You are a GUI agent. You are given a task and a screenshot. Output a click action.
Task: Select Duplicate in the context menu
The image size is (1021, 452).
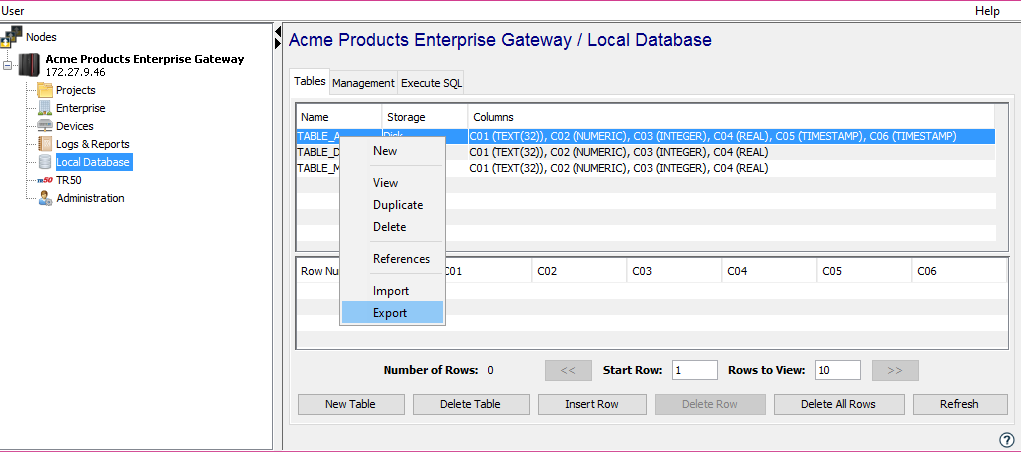398,205
